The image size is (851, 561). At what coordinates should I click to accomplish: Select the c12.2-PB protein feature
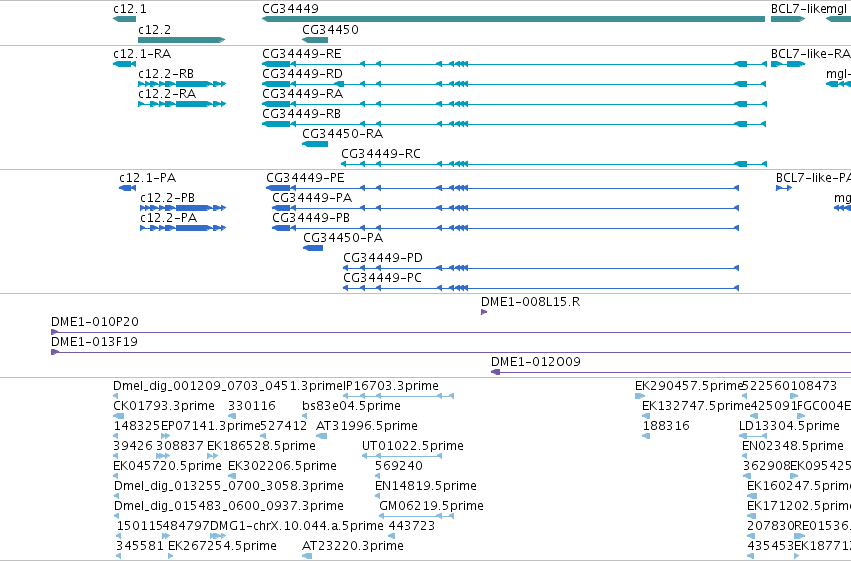coord(183,208)
